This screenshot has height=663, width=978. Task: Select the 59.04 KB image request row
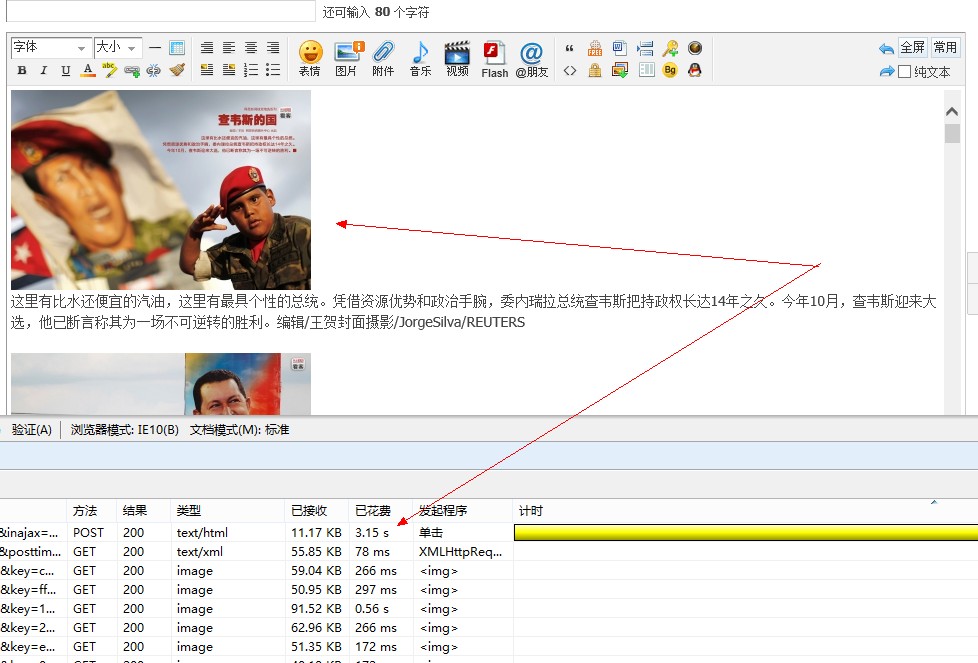click(x=489, y=571)
